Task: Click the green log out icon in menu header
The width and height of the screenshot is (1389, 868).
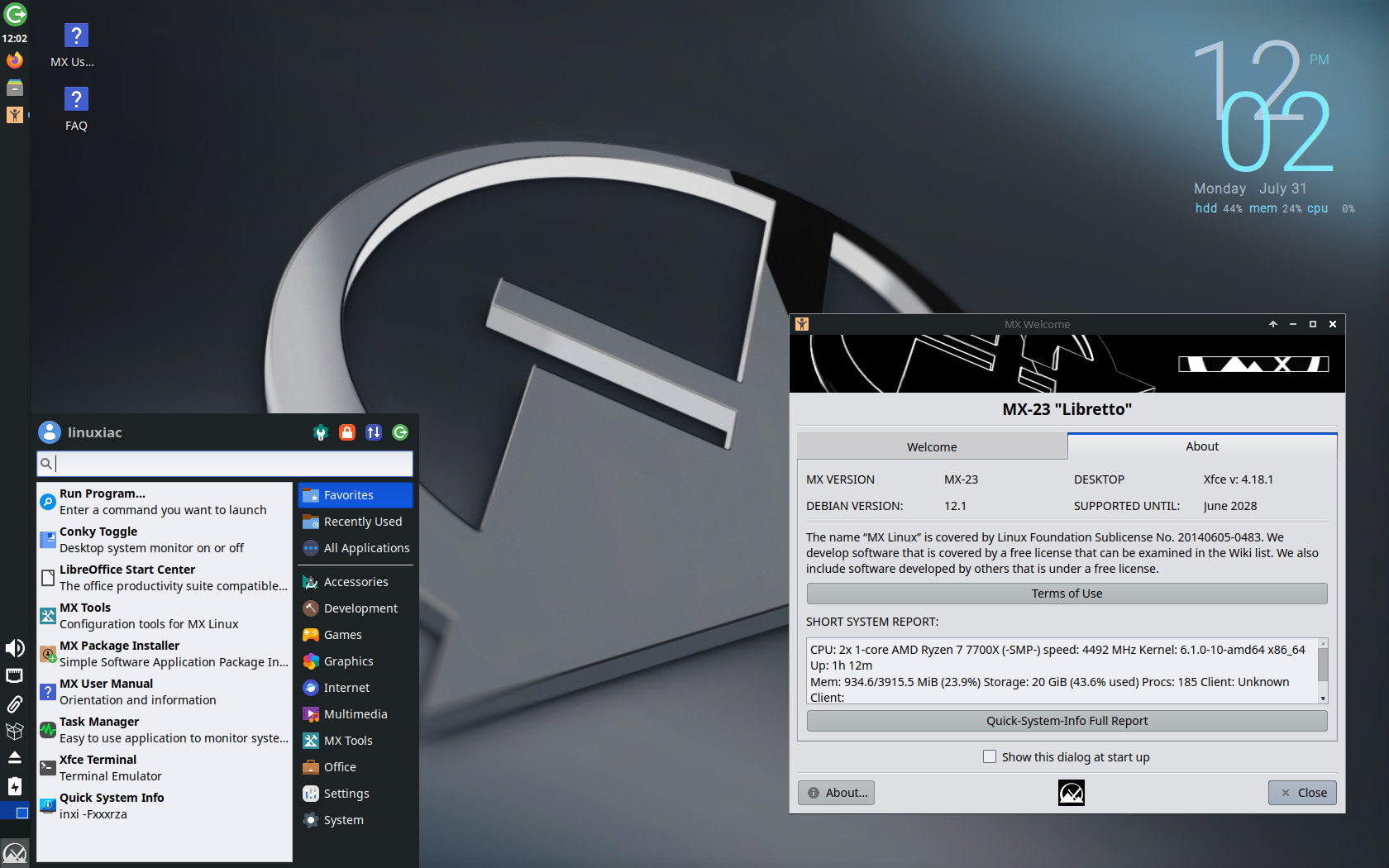Action: coord(400,432)
